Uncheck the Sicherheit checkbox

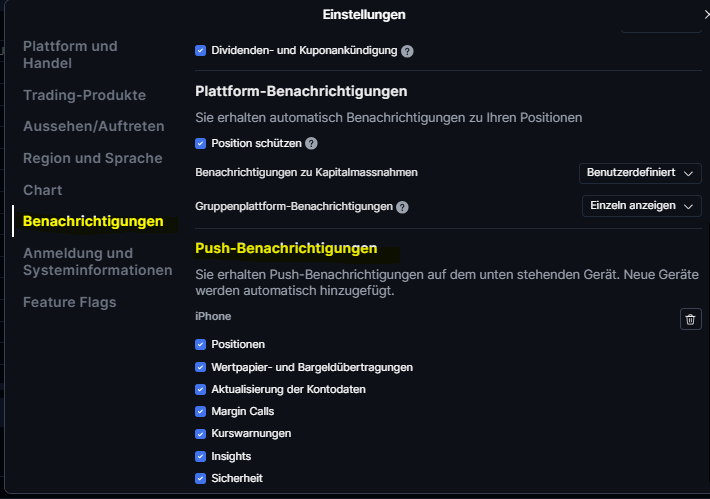click(x=201, y=478)
